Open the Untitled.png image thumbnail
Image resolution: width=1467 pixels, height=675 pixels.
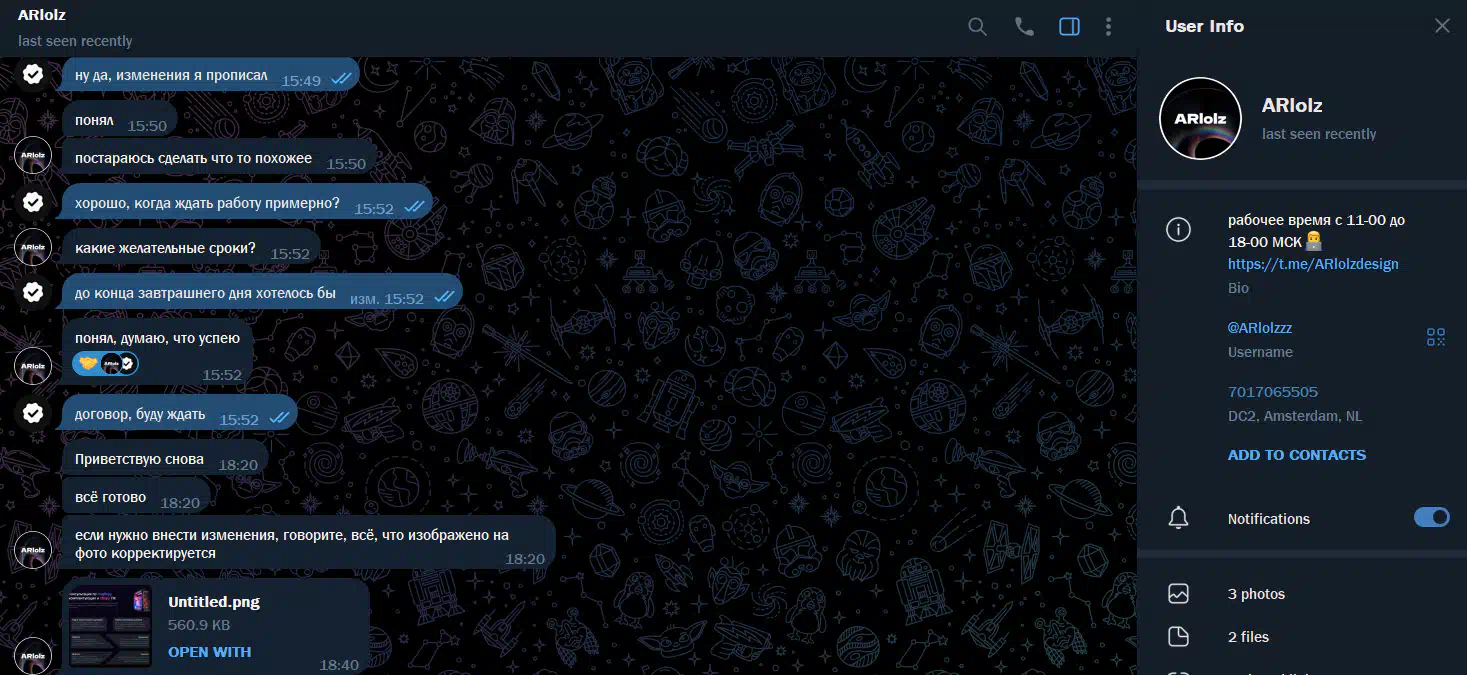(110, 626)
